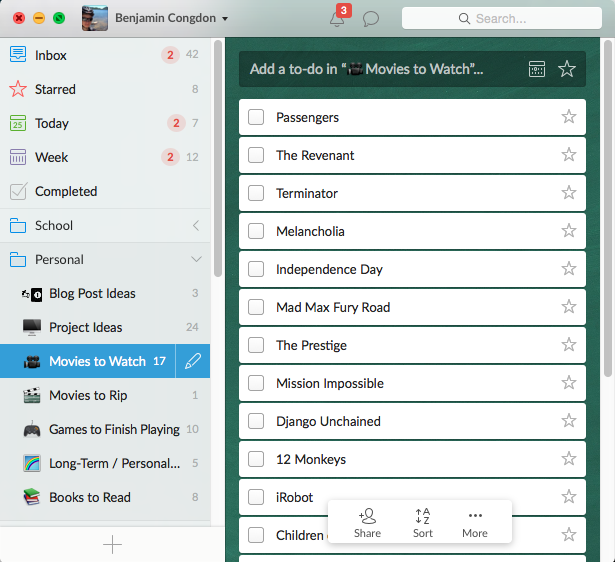Star the Independence Day to-do
The width and height of the screenshot is (615, 562).
point(568,269)
